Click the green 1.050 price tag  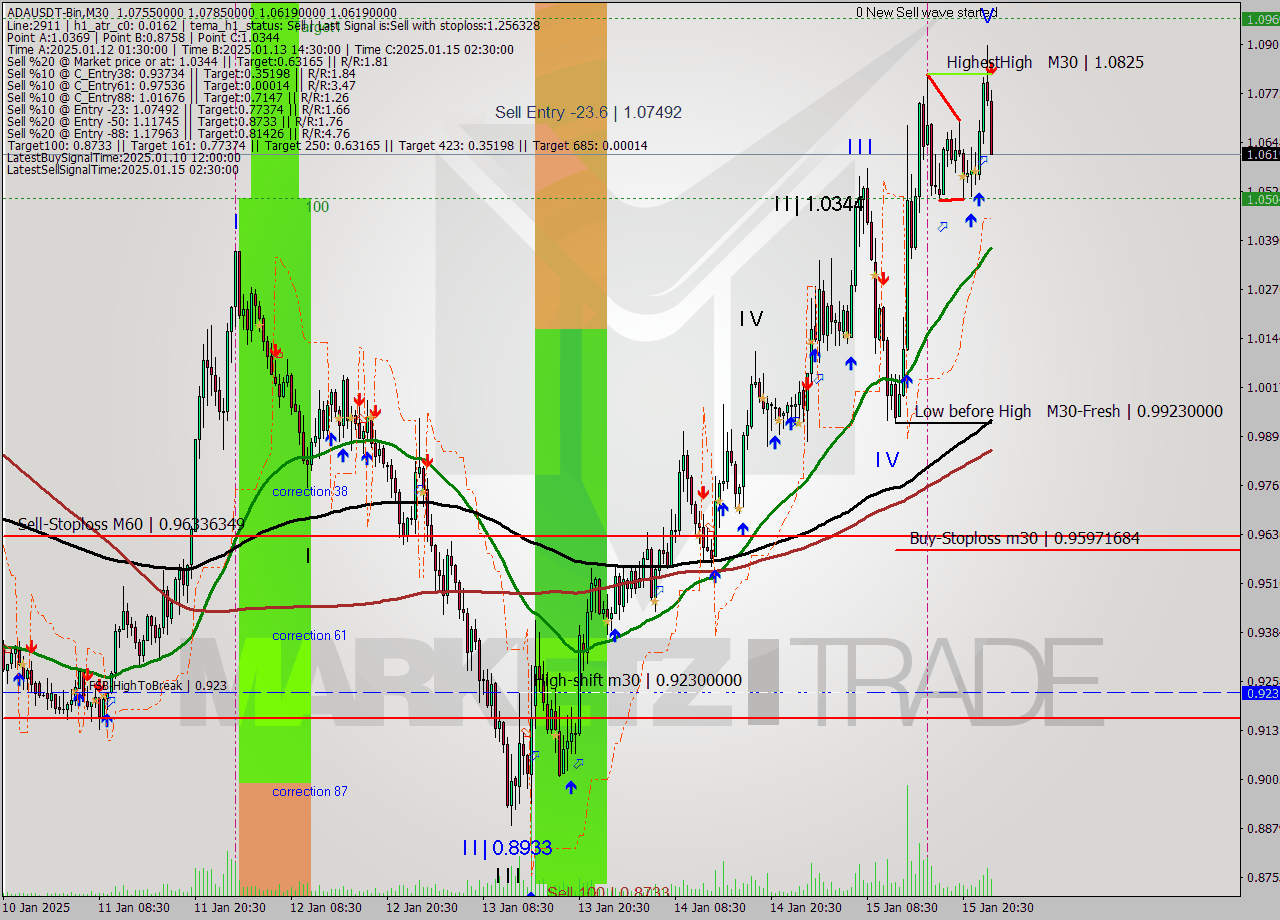tap(1260, 198)
